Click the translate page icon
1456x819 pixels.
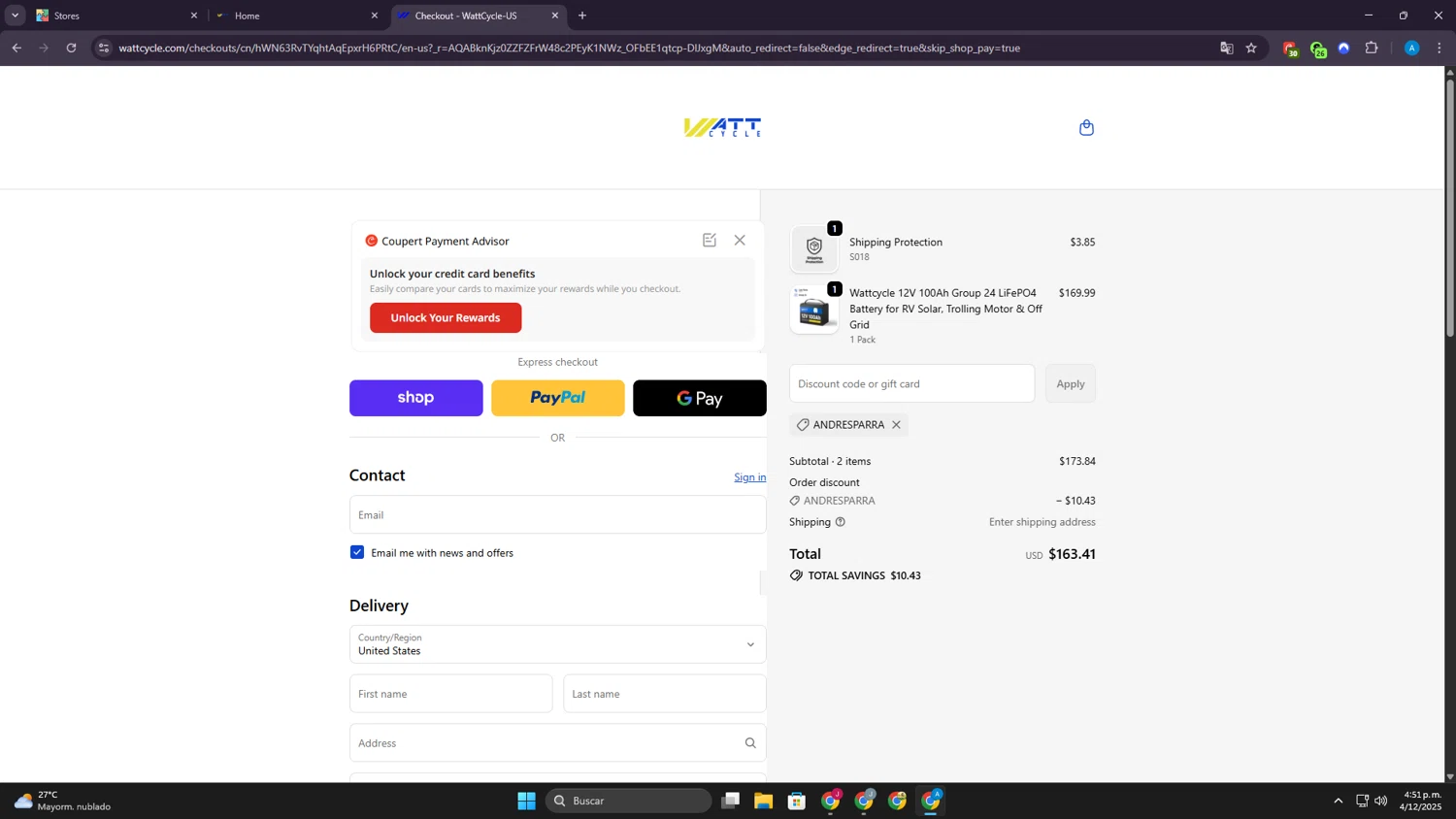tap(1226, 48)
